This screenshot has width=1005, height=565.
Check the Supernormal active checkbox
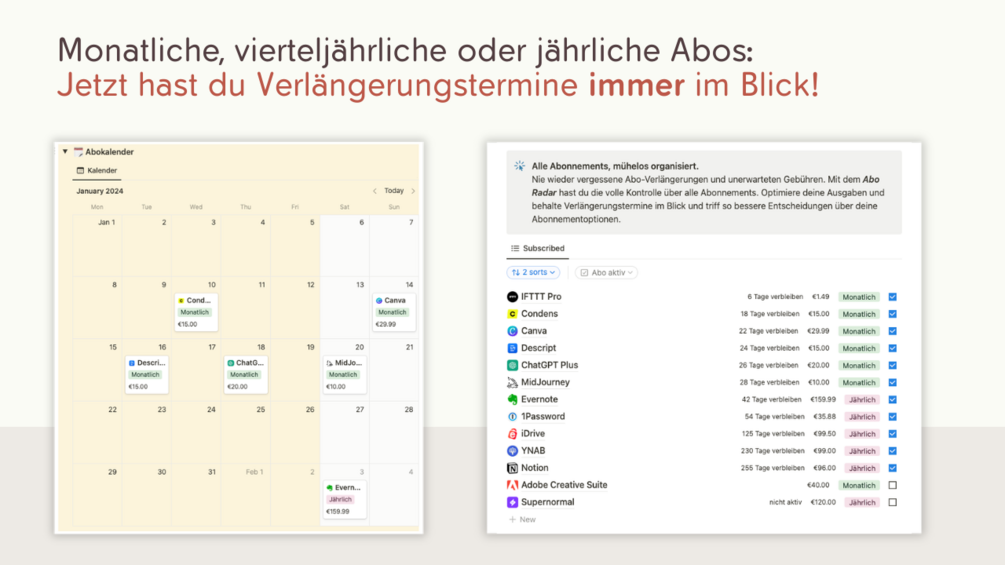point(892,502)
